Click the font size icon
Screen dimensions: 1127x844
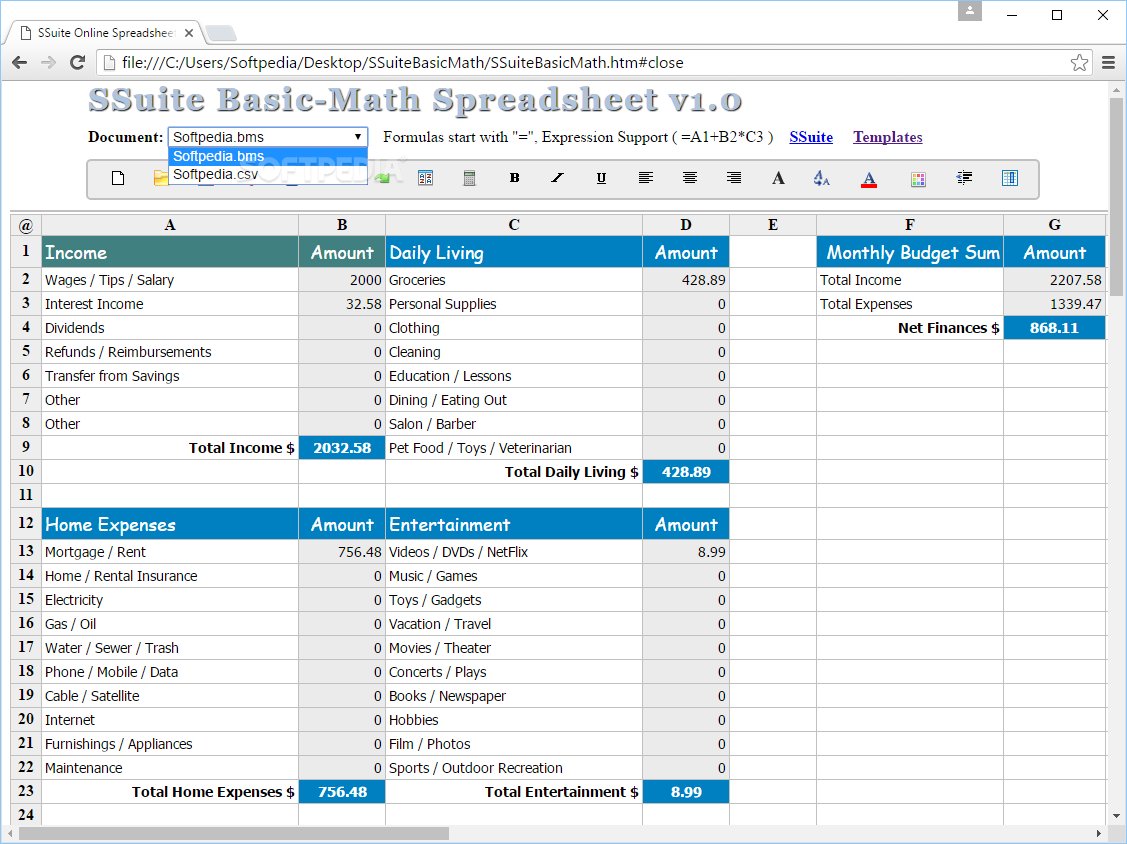click(822, 178)
